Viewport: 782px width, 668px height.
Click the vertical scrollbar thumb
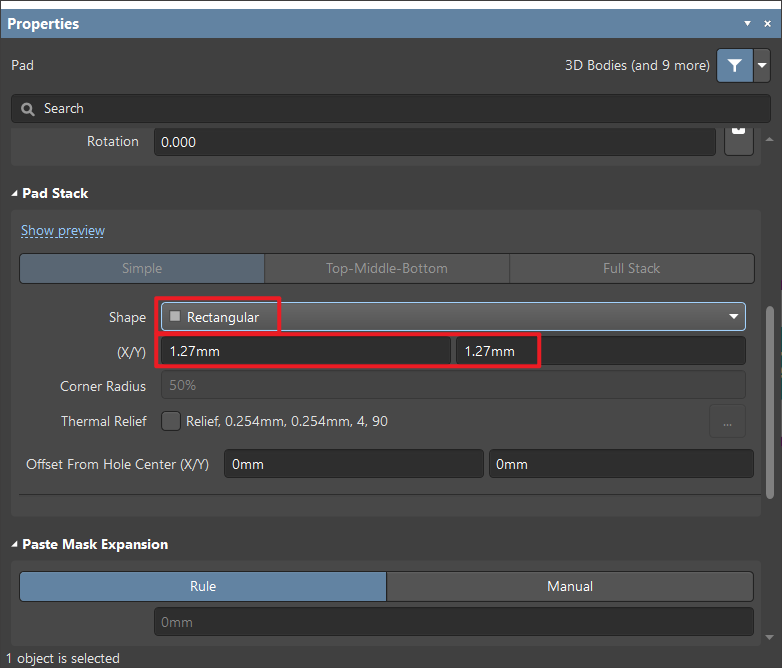click(x=770, y=401)
